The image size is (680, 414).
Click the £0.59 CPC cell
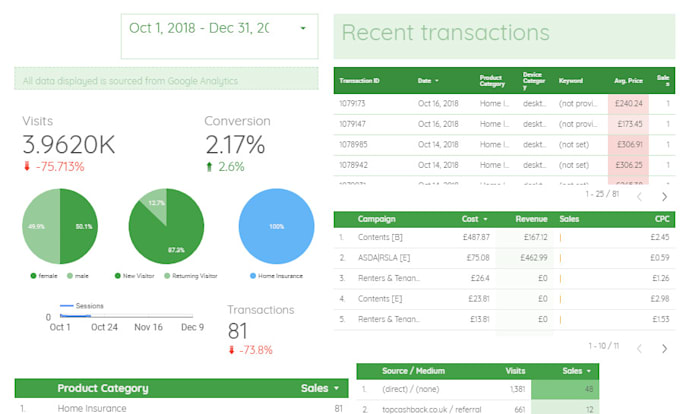point(660,258)
